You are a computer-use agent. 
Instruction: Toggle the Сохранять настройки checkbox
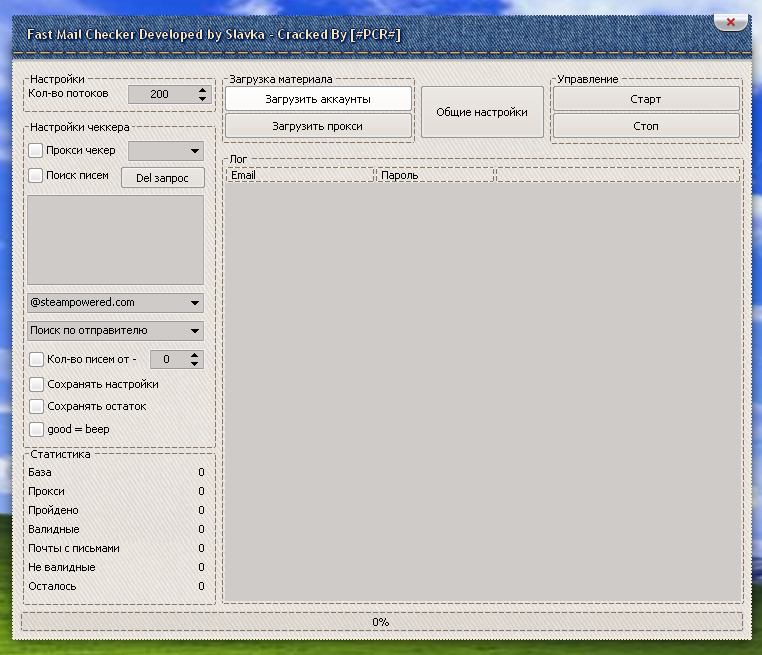pyautogui.click(x=36, y=384)
